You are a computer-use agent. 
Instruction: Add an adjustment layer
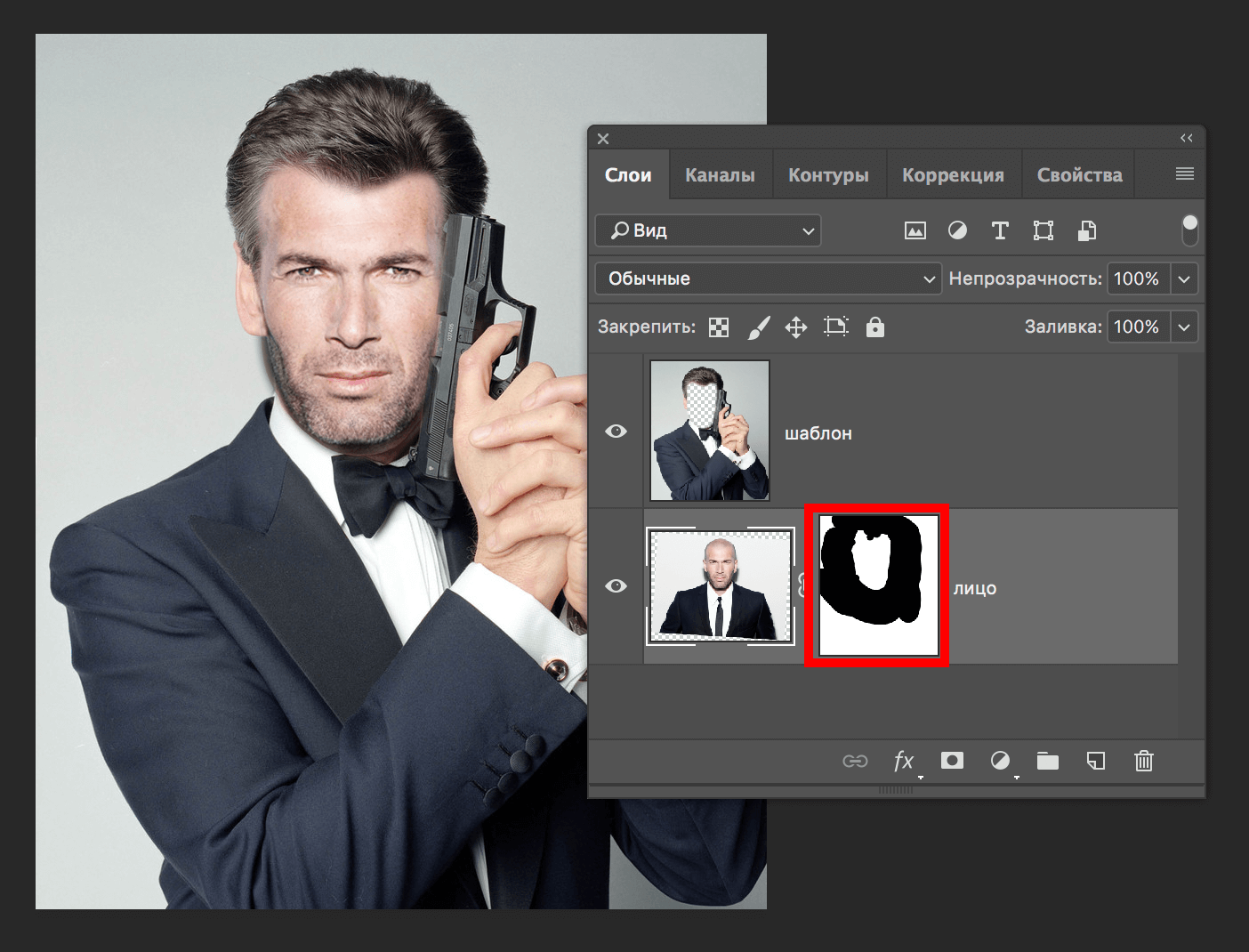coord(1000,762)
